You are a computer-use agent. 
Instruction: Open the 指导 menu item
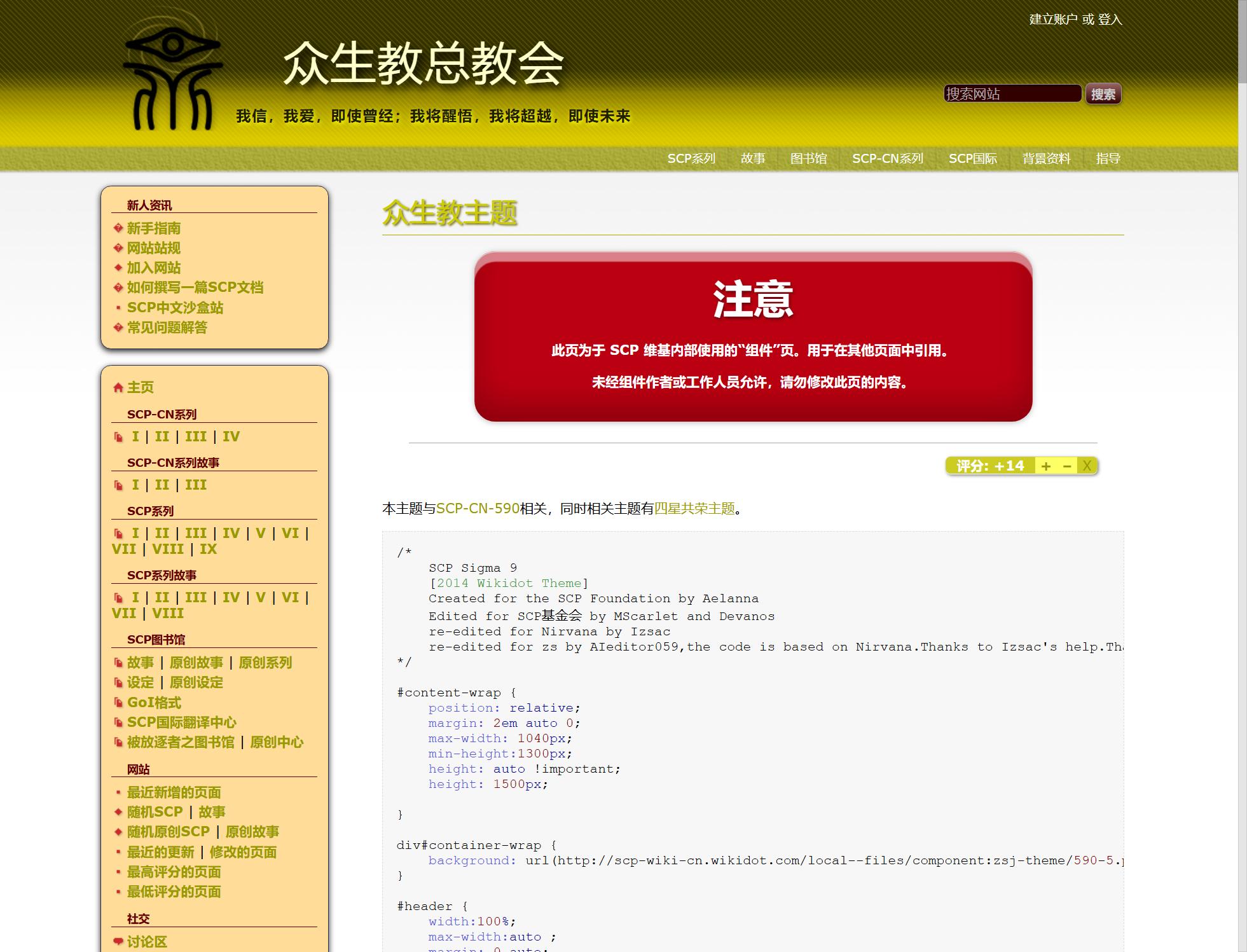[x=1108, y=158]
